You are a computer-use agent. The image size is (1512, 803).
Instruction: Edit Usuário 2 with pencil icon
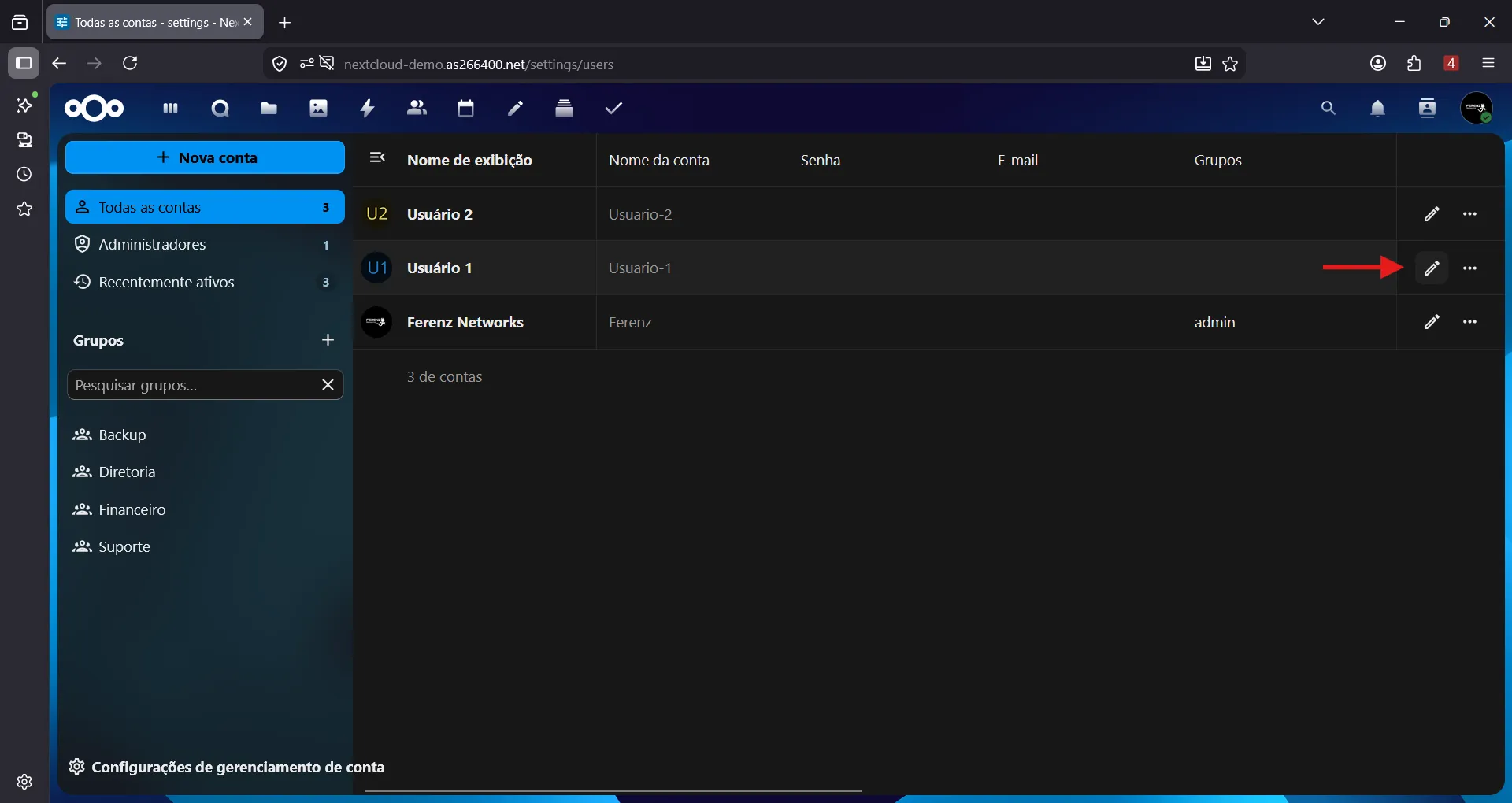[1432, 214]
